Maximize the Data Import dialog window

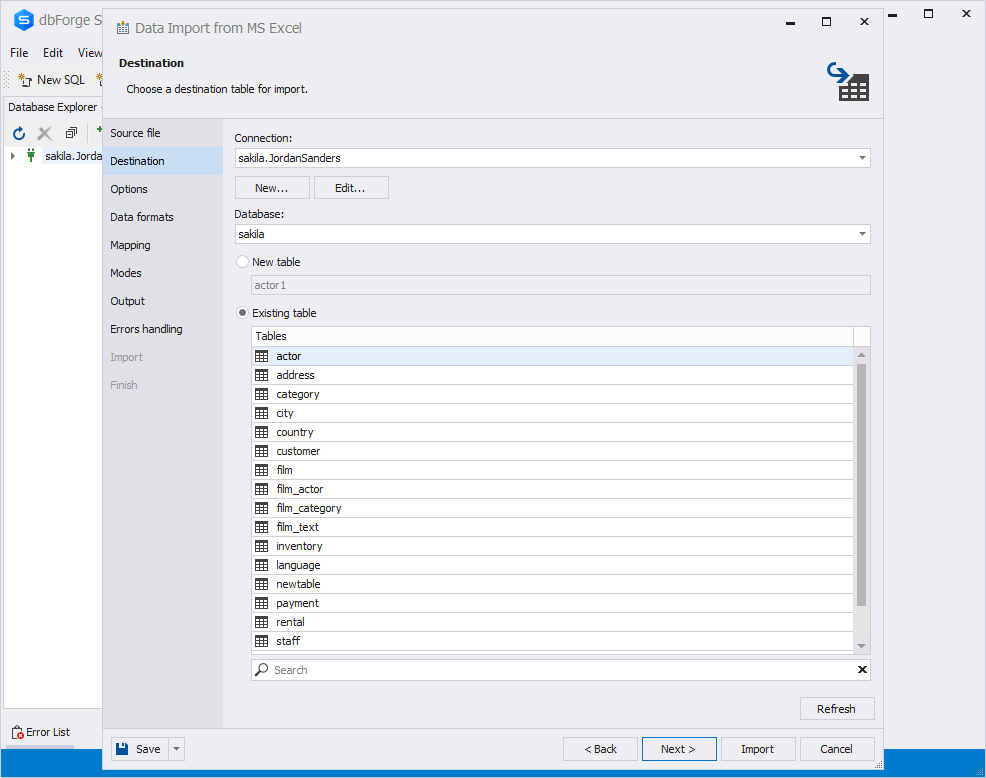tap(826, 22)
